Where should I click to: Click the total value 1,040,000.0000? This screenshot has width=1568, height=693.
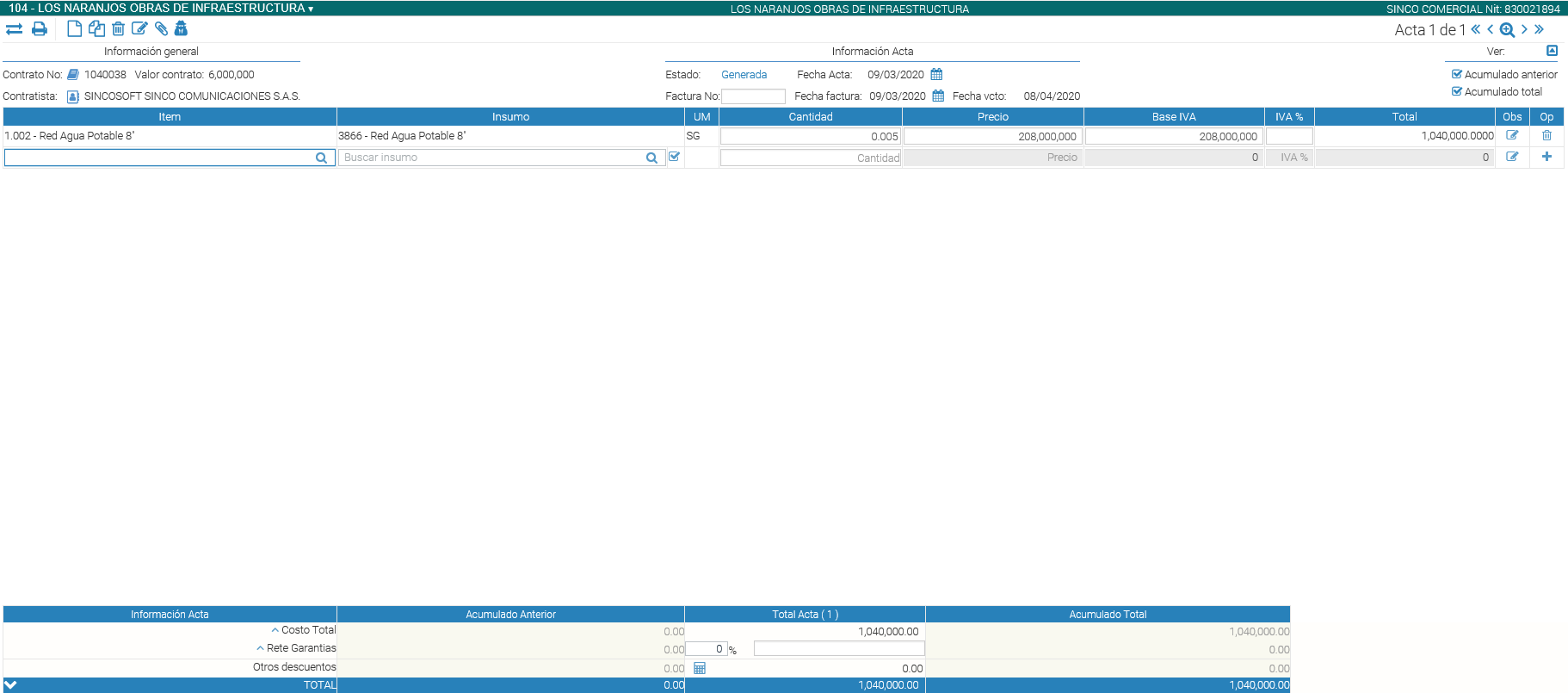[1457, 136]
